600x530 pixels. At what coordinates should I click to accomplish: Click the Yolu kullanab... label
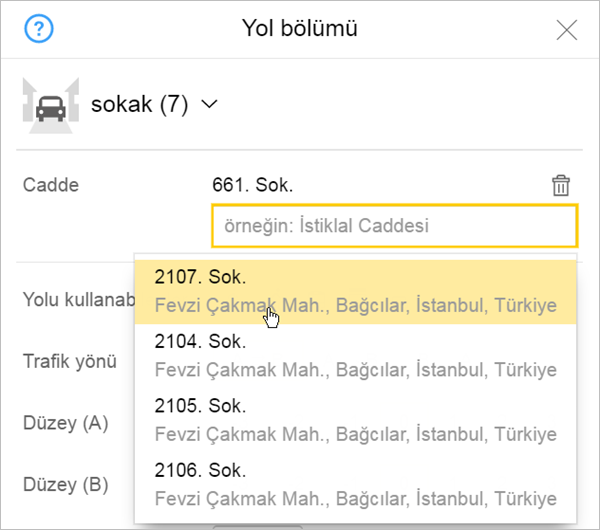79,300
